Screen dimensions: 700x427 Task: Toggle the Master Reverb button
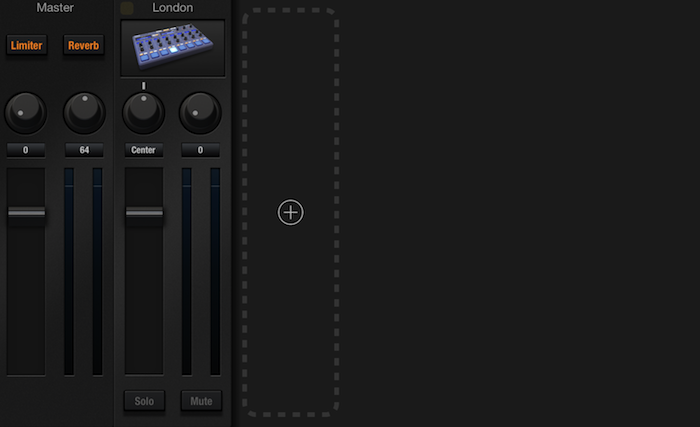[x=83, y=45]
